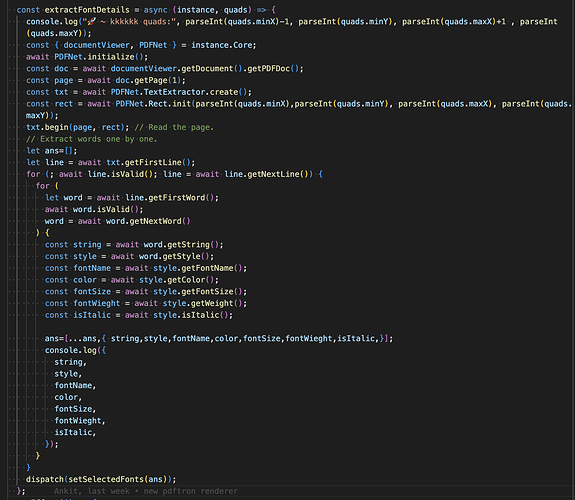Click git blame note 'Ankit, last week'

(92, 491)
